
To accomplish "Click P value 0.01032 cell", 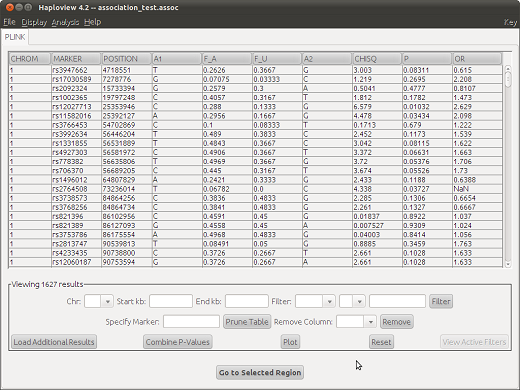I will click(x=427, y=107).
